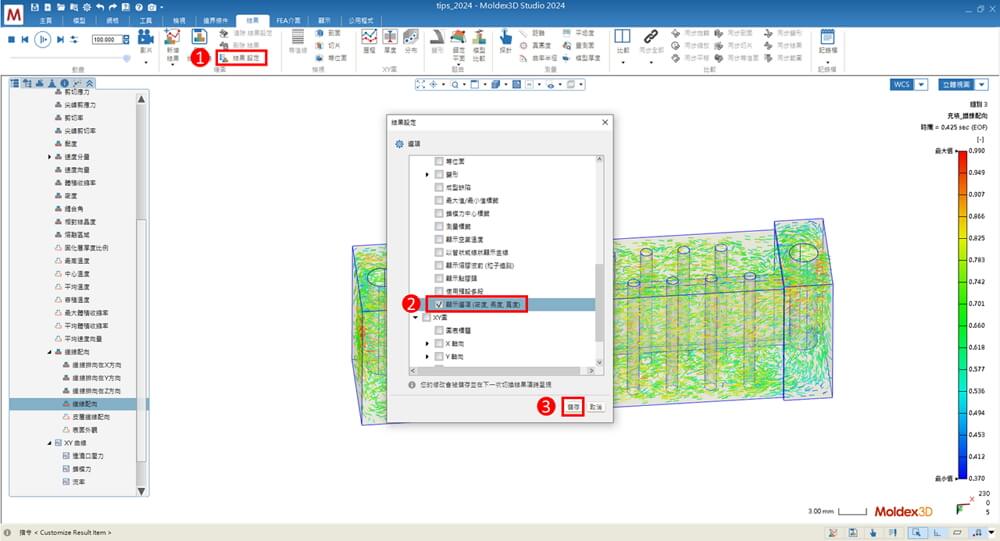Viewport: 1000px width, 541px height.
Task: Click the dialog list vertical scrollbar
Action: 599,303
